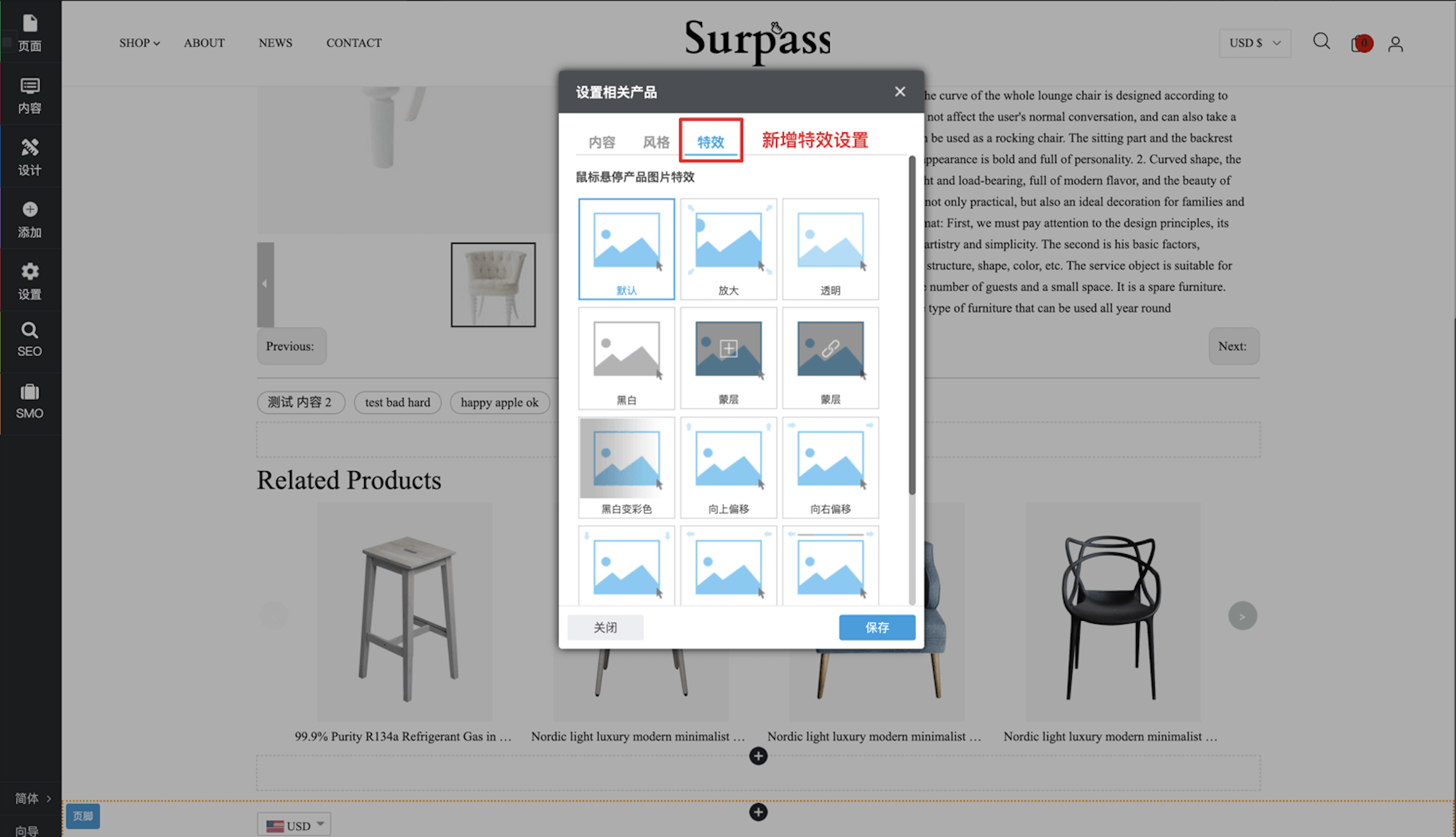This screenshot has width=1456, height=837.
Task: Select the 透明 (transparent) hover effect
Action: [830, 248]
